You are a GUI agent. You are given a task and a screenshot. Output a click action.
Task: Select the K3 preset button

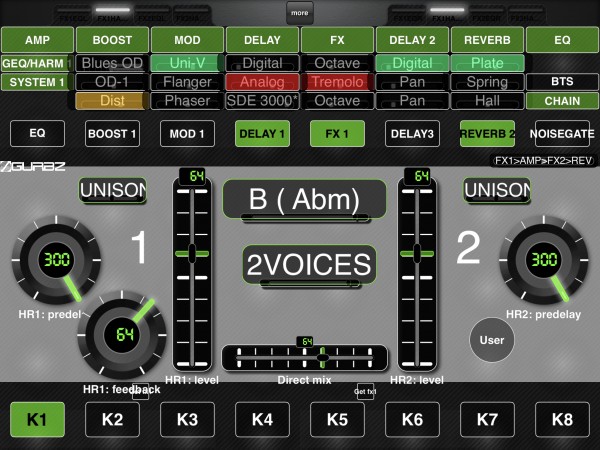187,419
